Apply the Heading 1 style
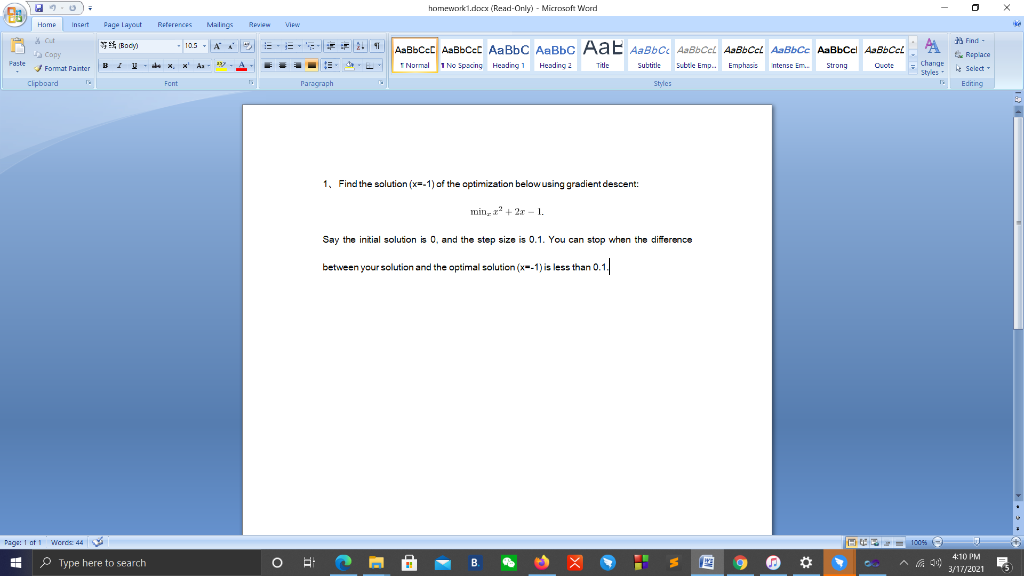 point(508,55)
